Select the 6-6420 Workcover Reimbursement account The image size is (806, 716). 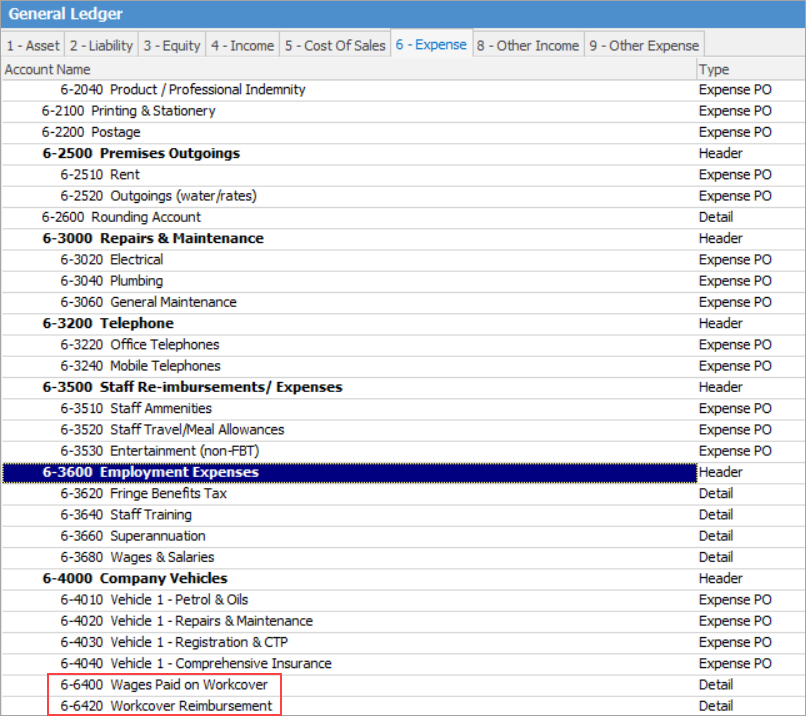(165, 706)
